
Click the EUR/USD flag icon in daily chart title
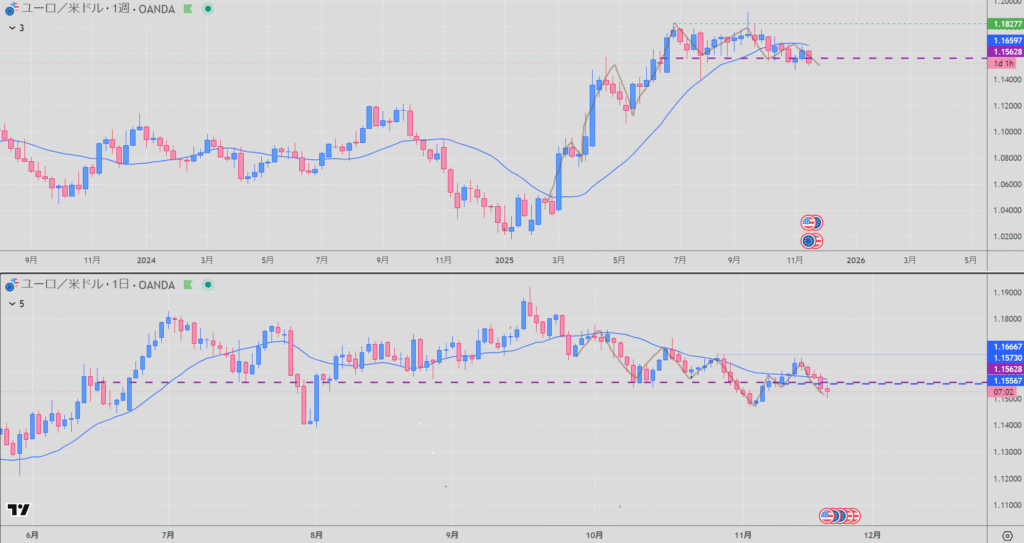[11, 285]
